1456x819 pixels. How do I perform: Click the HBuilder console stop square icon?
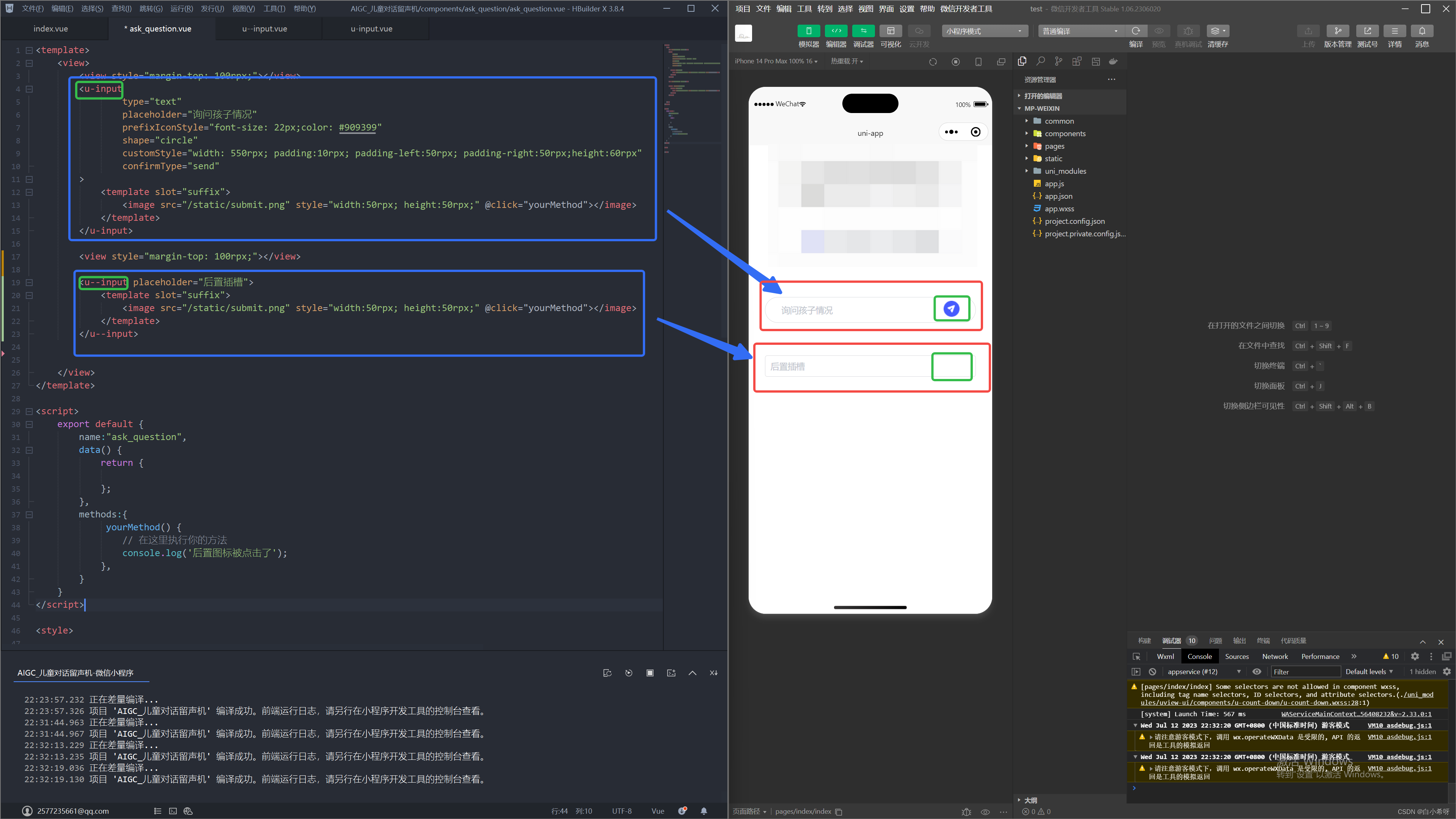(650, 673)
